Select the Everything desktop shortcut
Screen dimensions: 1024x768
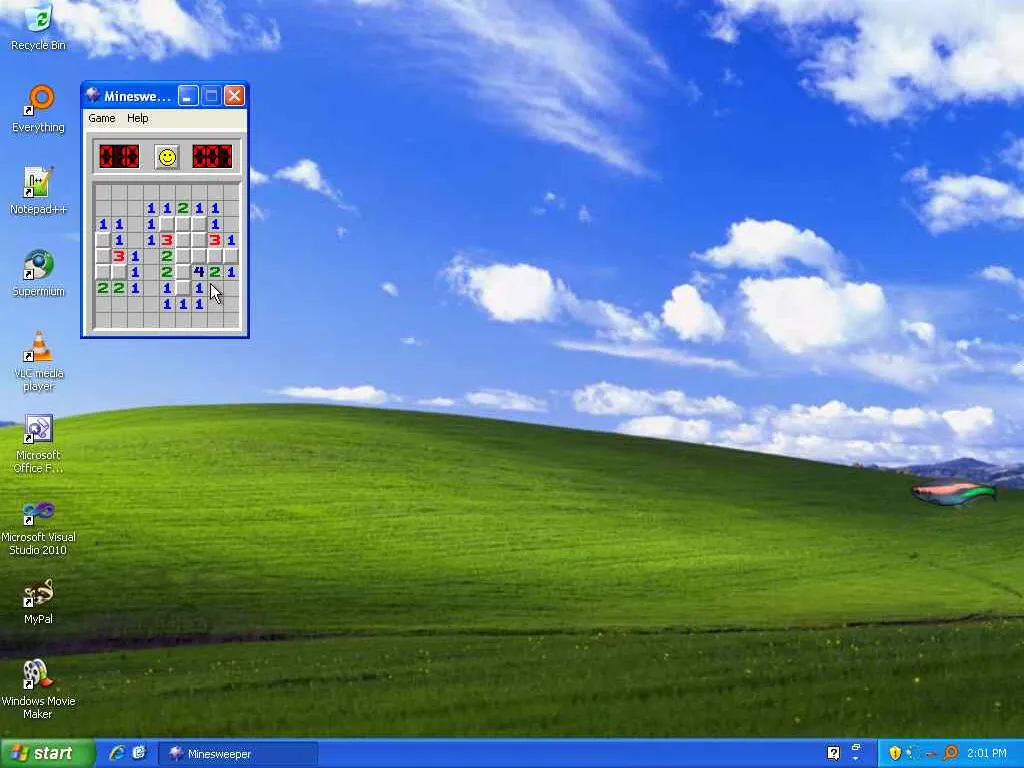tap(39, 109)
